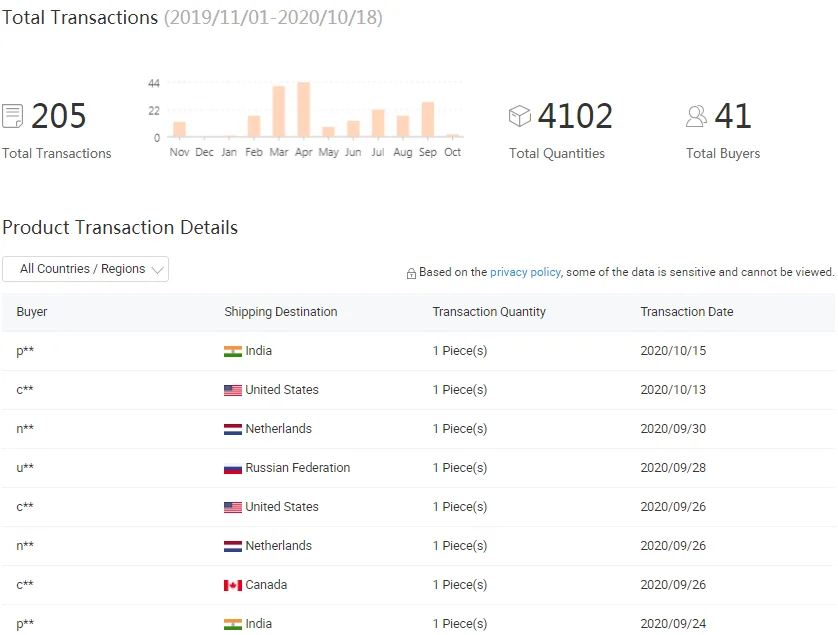Click the privacy lock icon
The width and height of the screenshot is (838, 635).
point(411,274)
